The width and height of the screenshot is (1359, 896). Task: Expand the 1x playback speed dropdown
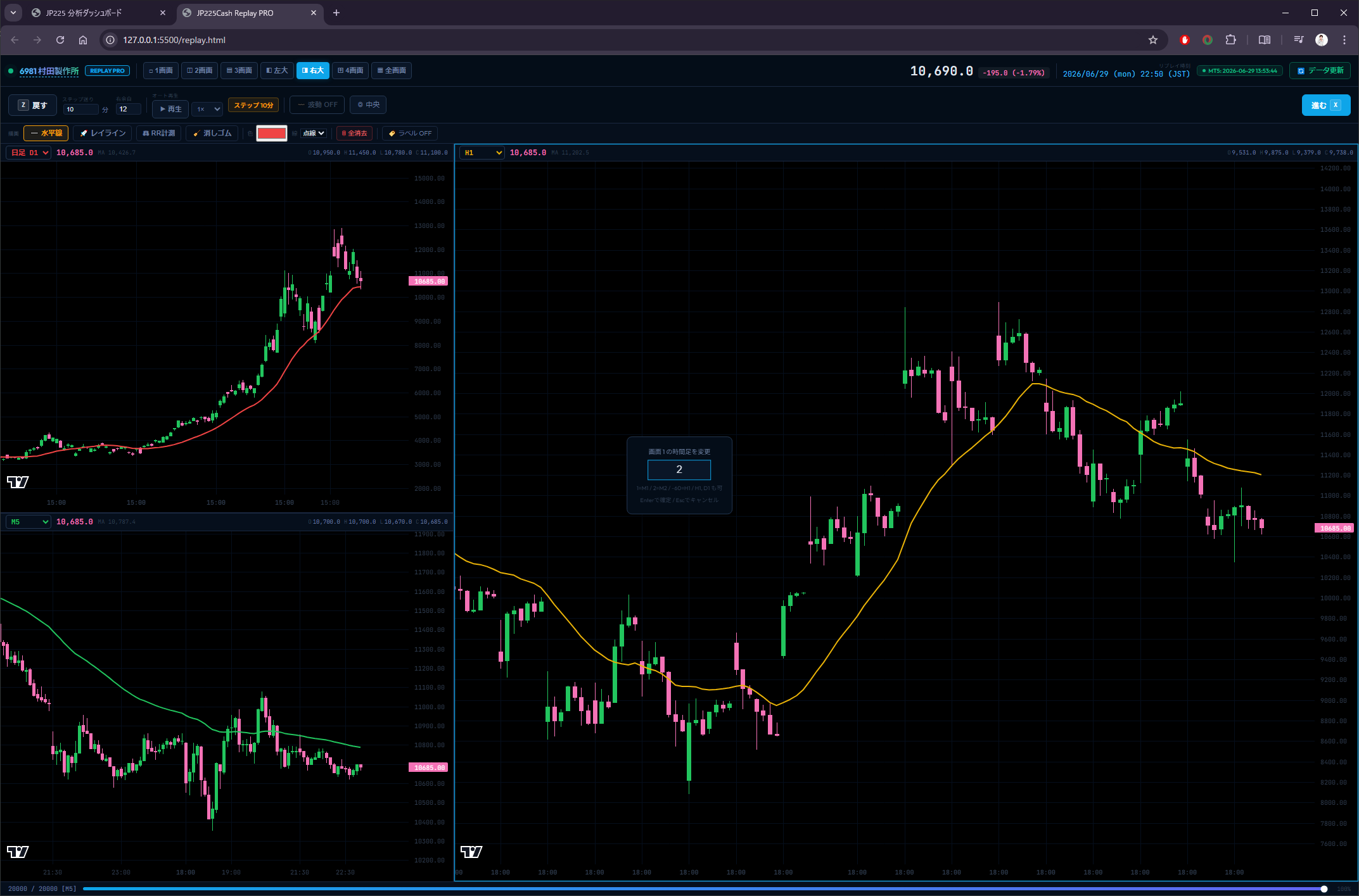coord(208,109)
